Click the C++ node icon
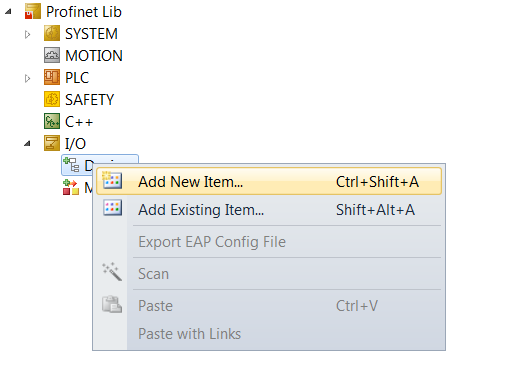The height and width of the screenshot is (365, 507). click(x=52, y=121)
